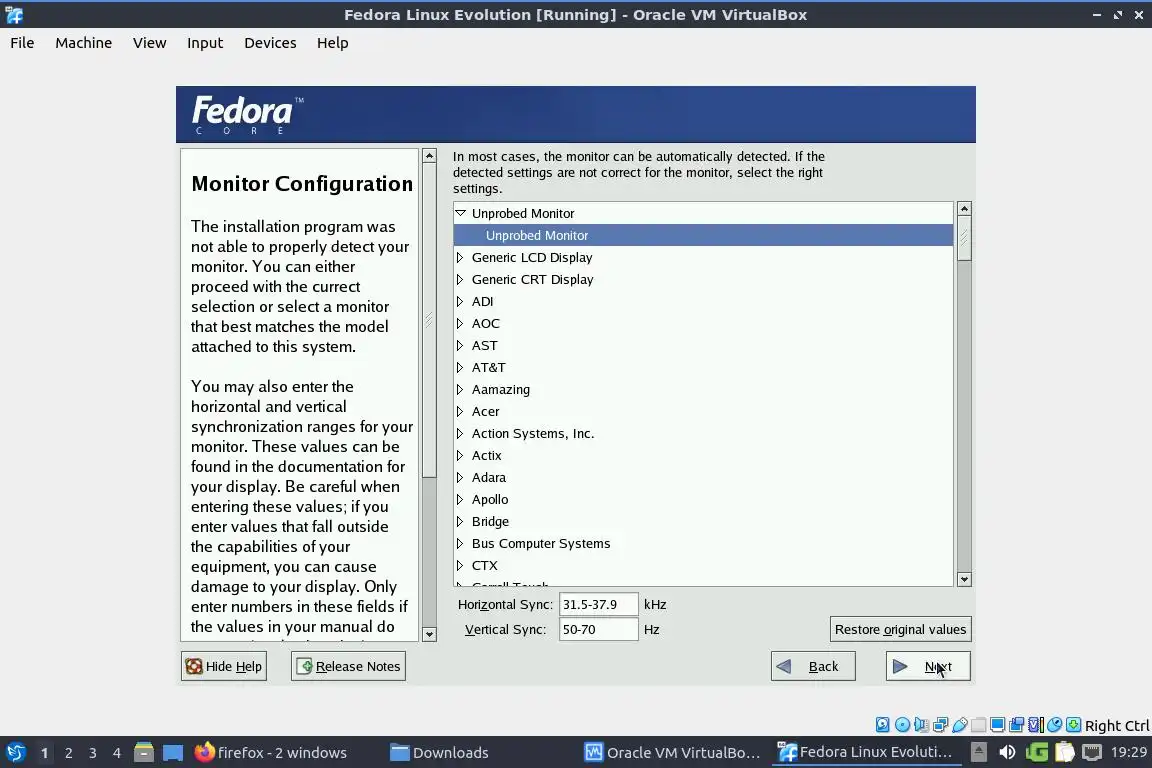This screenshot has width=1152, height=768.
Task: Select the Bus Computer Systems row
Action: (703, 544)
